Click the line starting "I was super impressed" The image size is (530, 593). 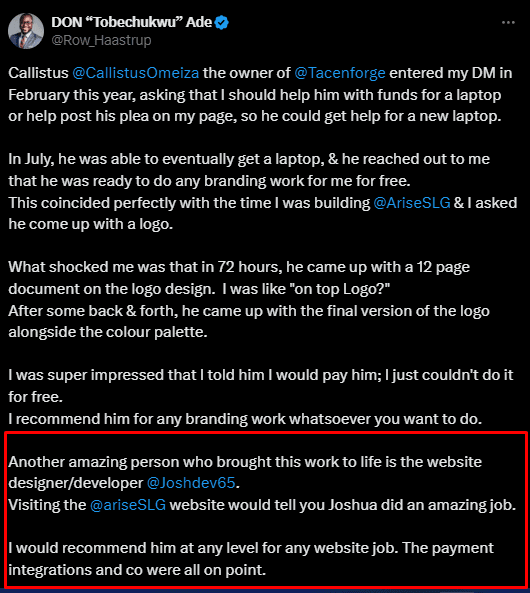pyautogui.click(x=261, y=376)
